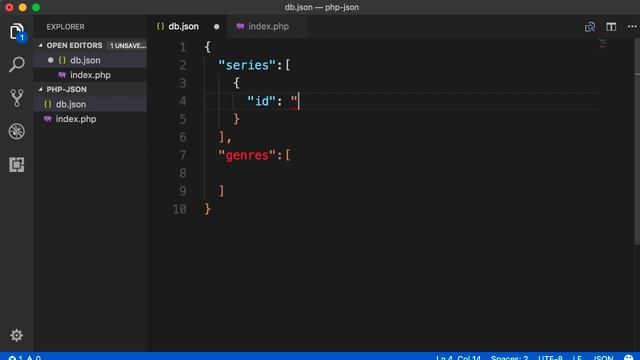640x360 pixels.
Task: Open the Explorer view in the activity bar
Action: (17, 31)
